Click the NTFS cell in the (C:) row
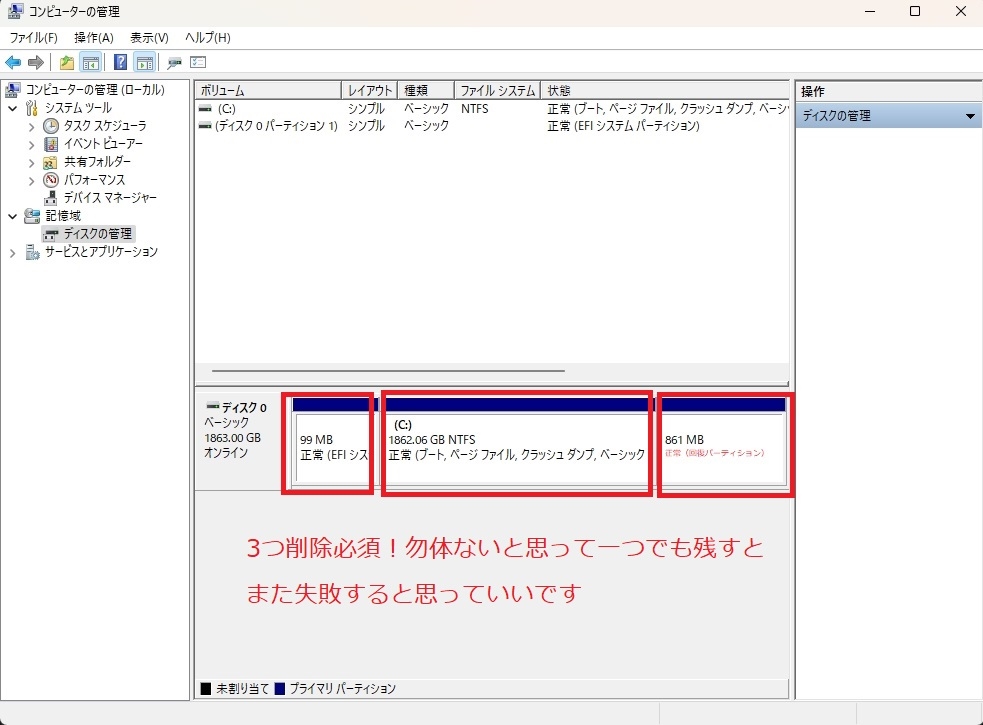The height and width of the screenshot is (725, 983). tap(475, 108)
